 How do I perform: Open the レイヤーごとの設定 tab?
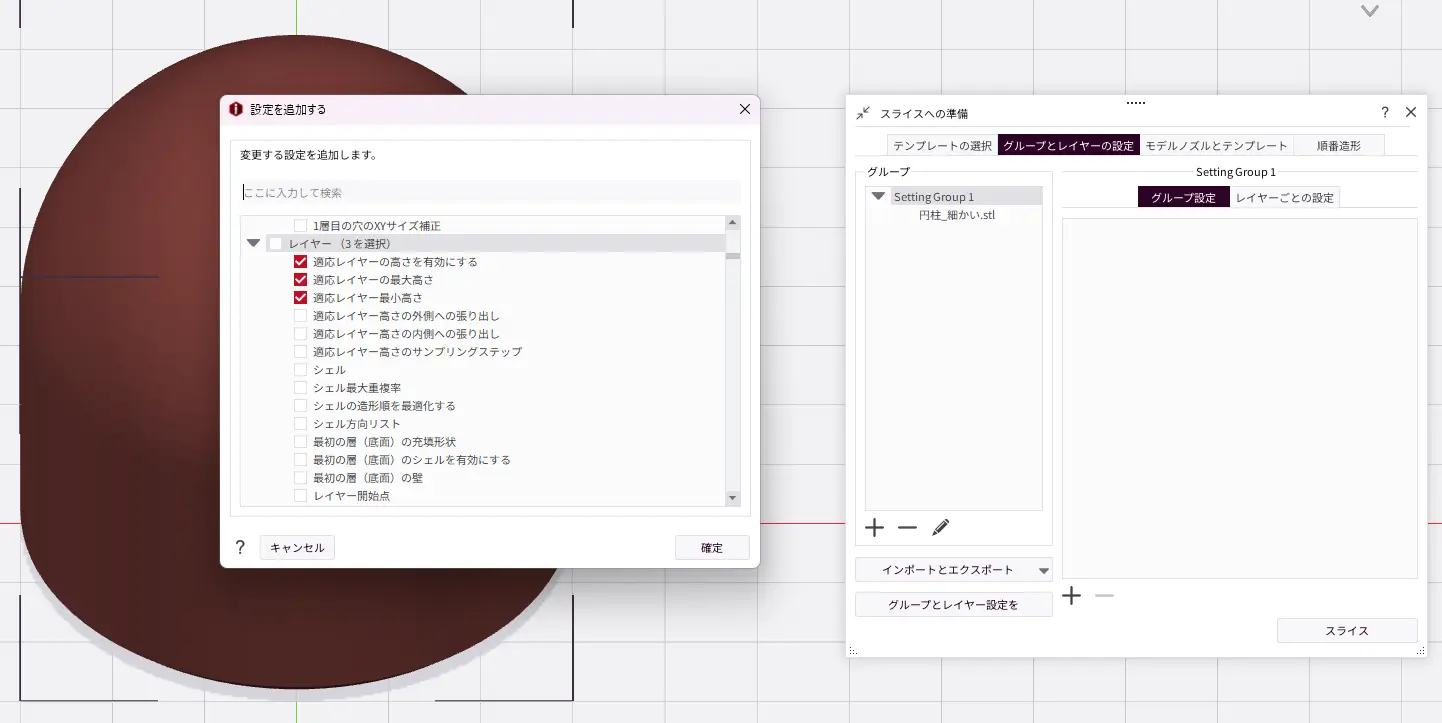[x=1284, y=198]
